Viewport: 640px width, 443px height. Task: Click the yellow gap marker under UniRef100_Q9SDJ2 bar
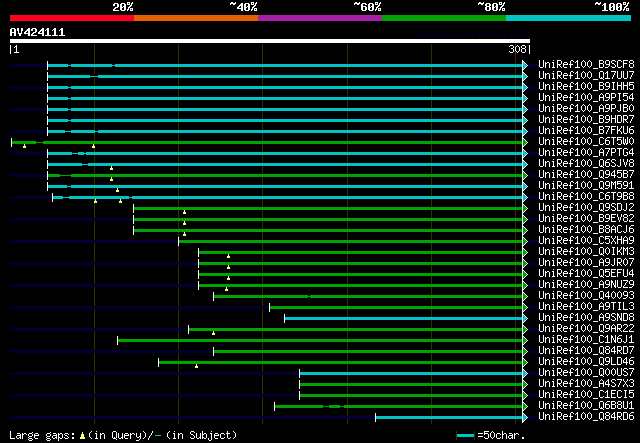pos(184,212)
